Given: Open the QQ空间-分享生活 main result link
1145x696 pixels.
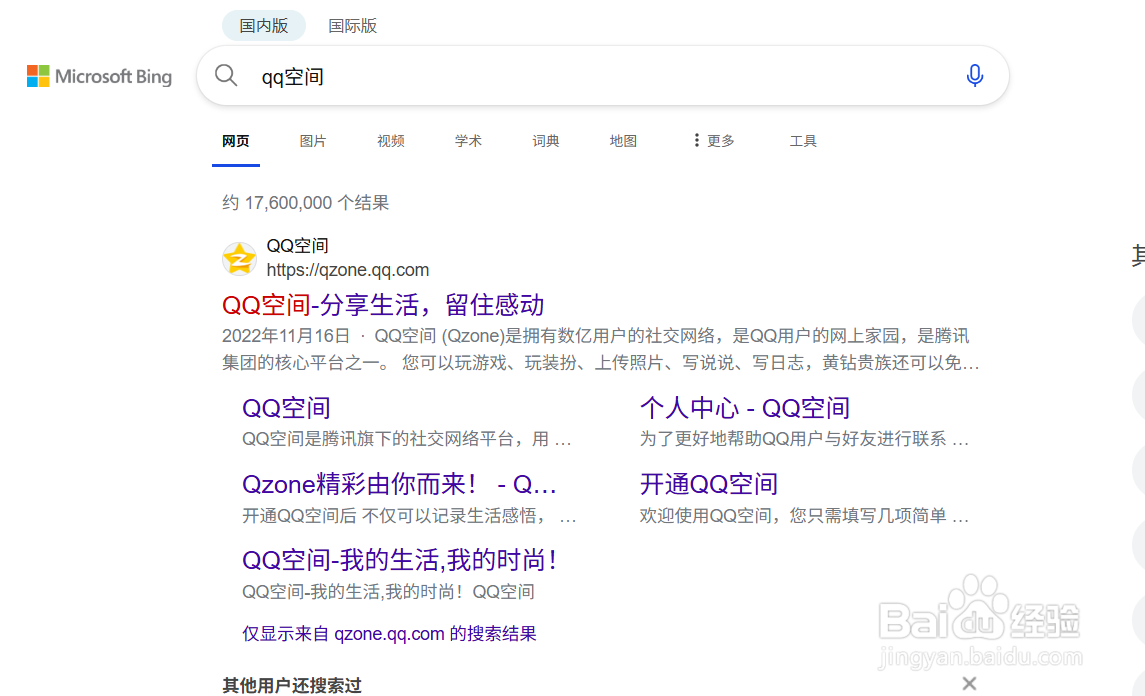Looking at the screenshot, I should [383, 304].
